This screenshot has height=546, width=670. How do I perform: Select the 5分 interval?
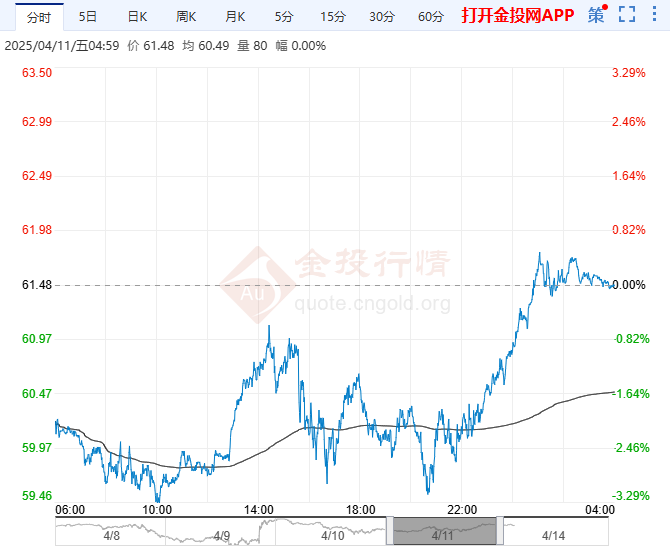click(284, 16)
